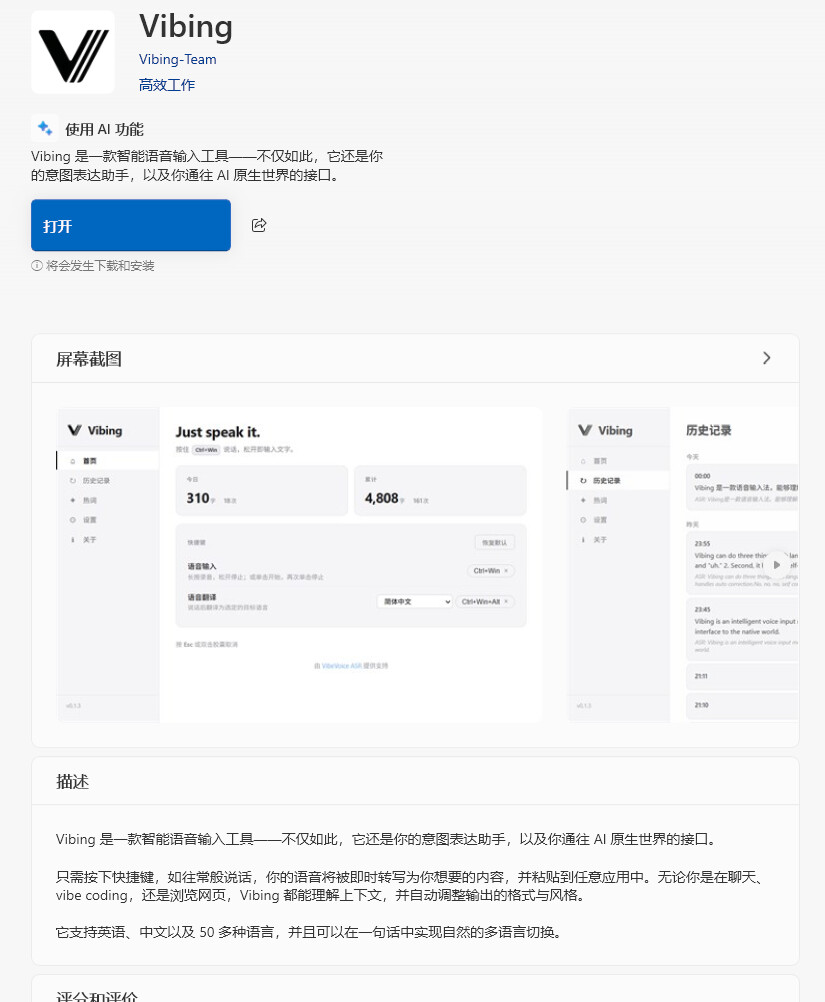825x1002 pixels.
Task: Open the 简体中文 language dropdown in first screenshot
Action: pyautogui.click(x=415, y=601)
